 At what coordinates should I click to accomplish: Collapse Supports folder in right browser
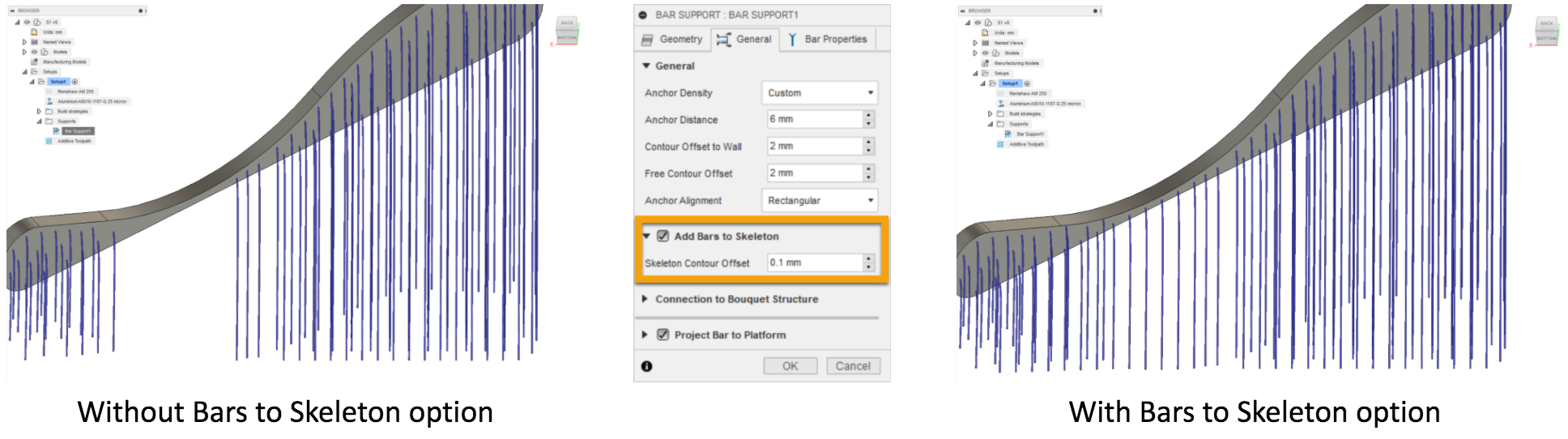click(x=990, y=124)
